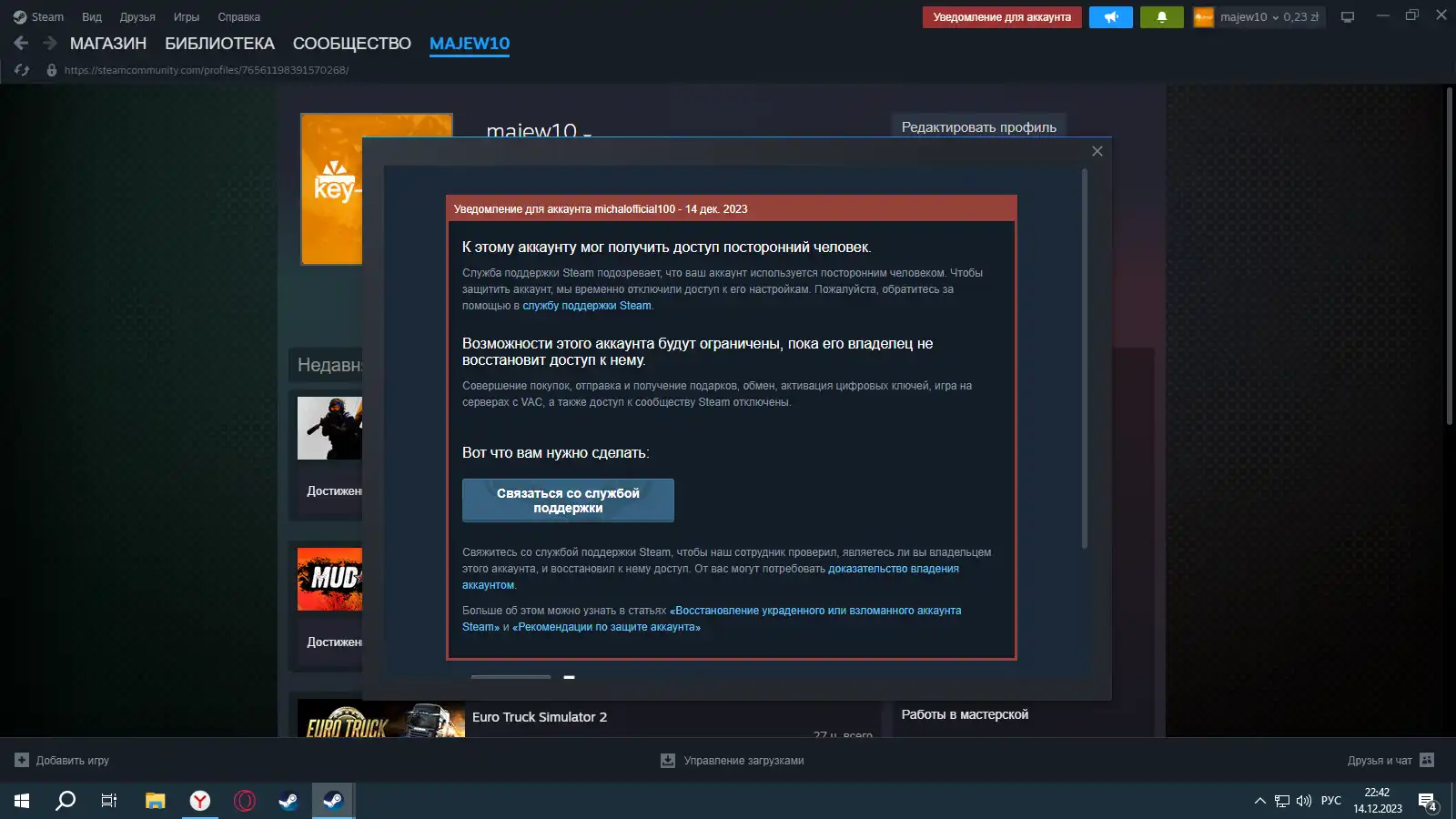Open Task View in taskbar
The width and height of the screenshot is (1456, 819).
point(109,801)
